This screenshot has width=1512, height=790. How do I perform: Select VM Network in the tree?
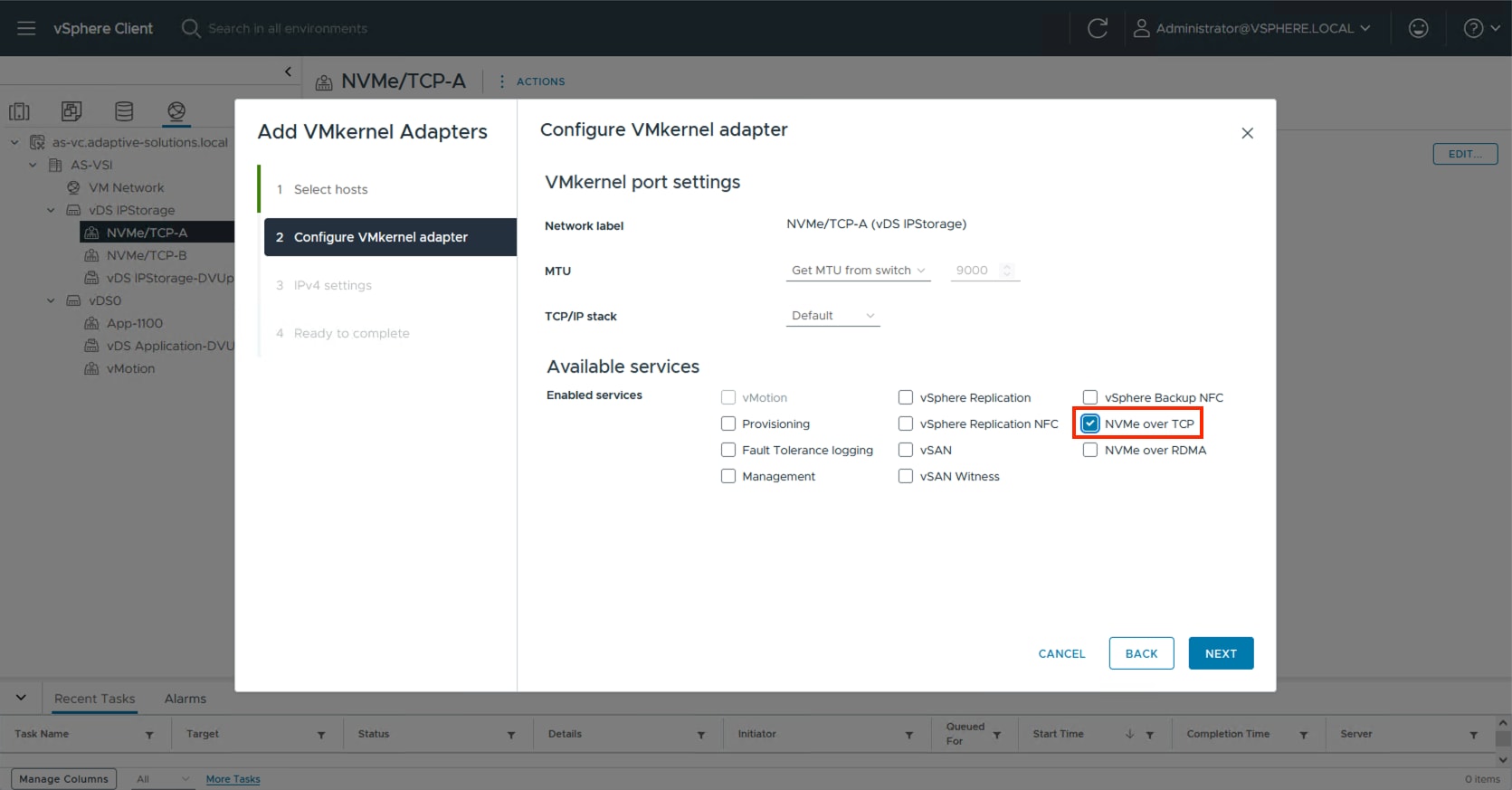[x=127, y=187]
